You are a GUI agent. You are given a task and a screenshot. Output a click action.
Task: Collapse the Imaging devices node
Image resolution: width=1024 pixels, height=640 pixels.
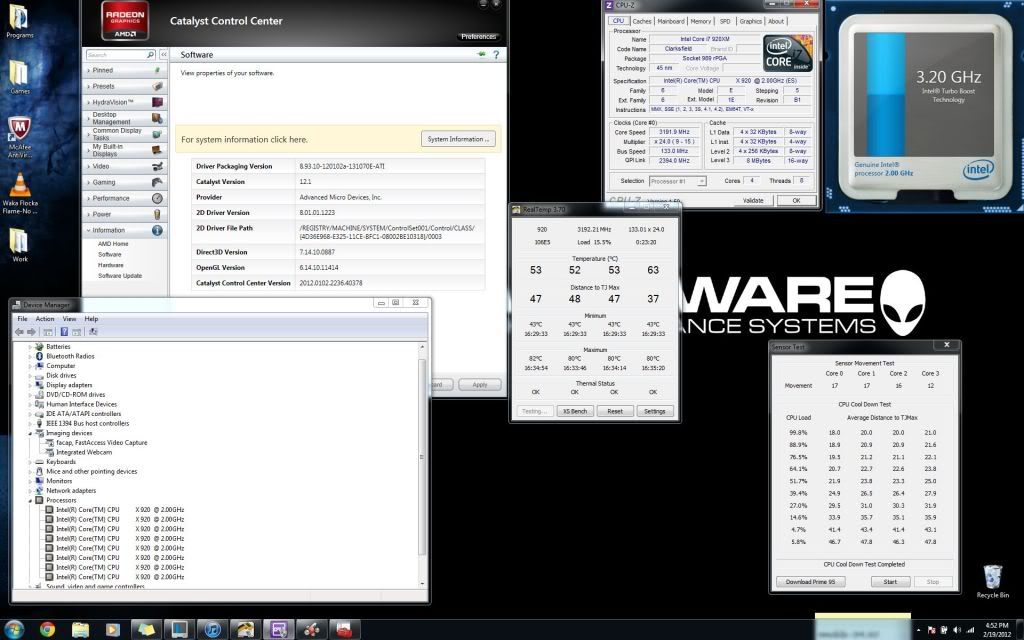(30, 434)
